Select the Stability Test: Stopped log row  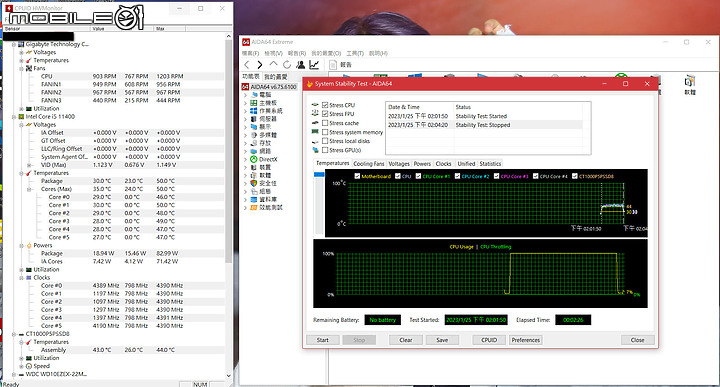485,125
